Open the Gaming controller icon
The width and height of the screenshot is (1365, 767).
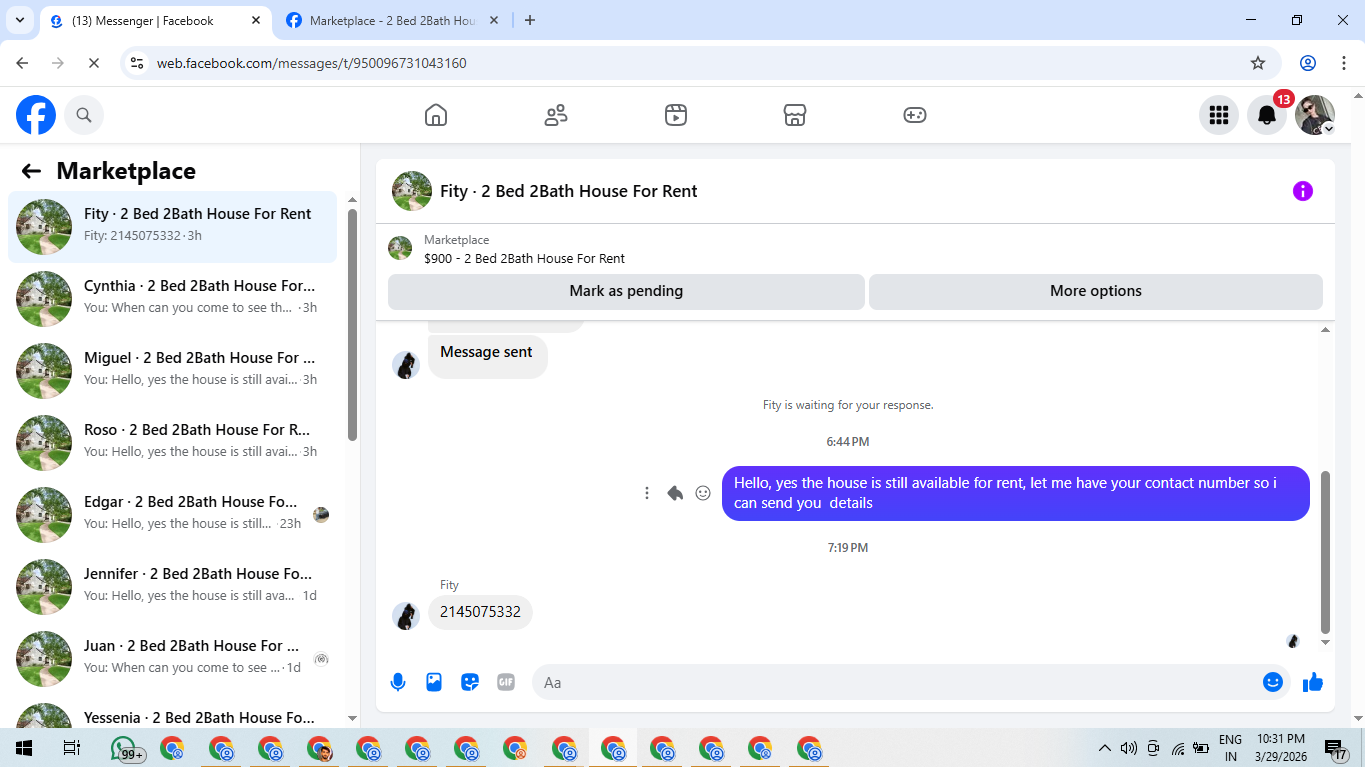(x=915, y=115)
